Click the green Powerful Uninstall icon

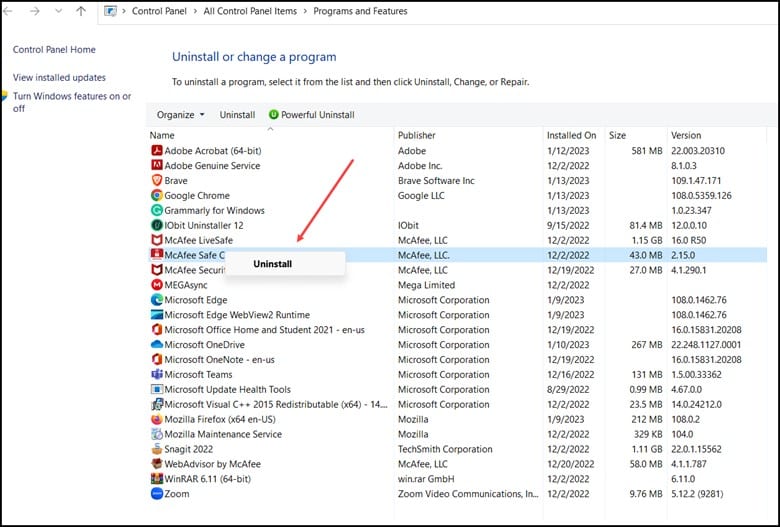(273, 114)
